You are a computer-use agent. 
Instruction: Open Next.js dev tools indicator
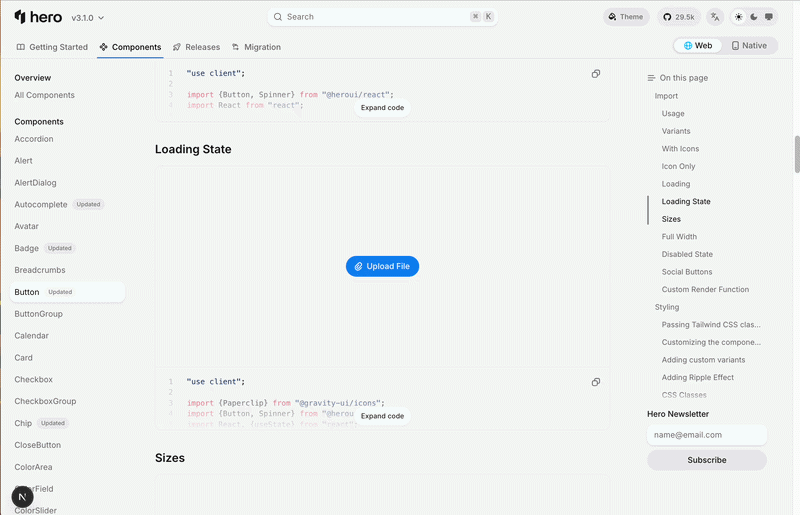pos(22,497)
